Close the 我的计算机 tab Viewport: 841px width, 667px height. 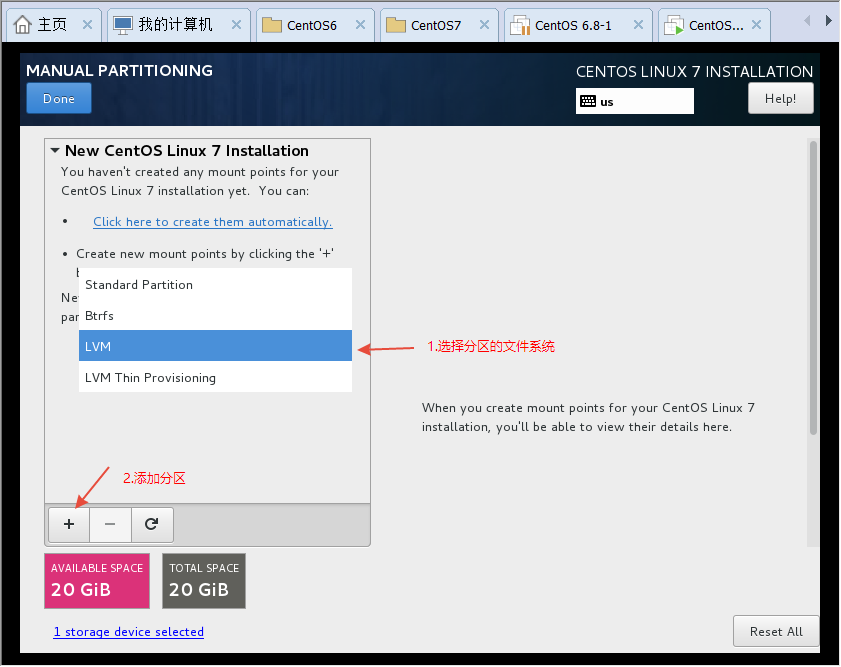point(237,25)
